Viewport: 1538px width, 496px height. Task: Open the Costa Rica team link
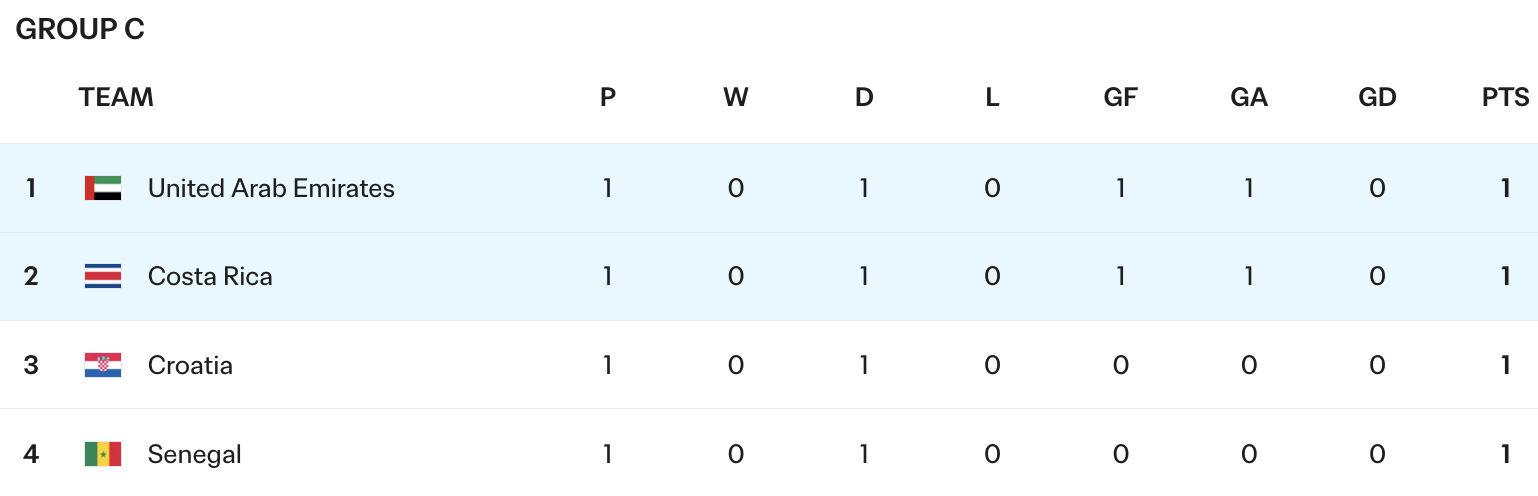(210, 276)
